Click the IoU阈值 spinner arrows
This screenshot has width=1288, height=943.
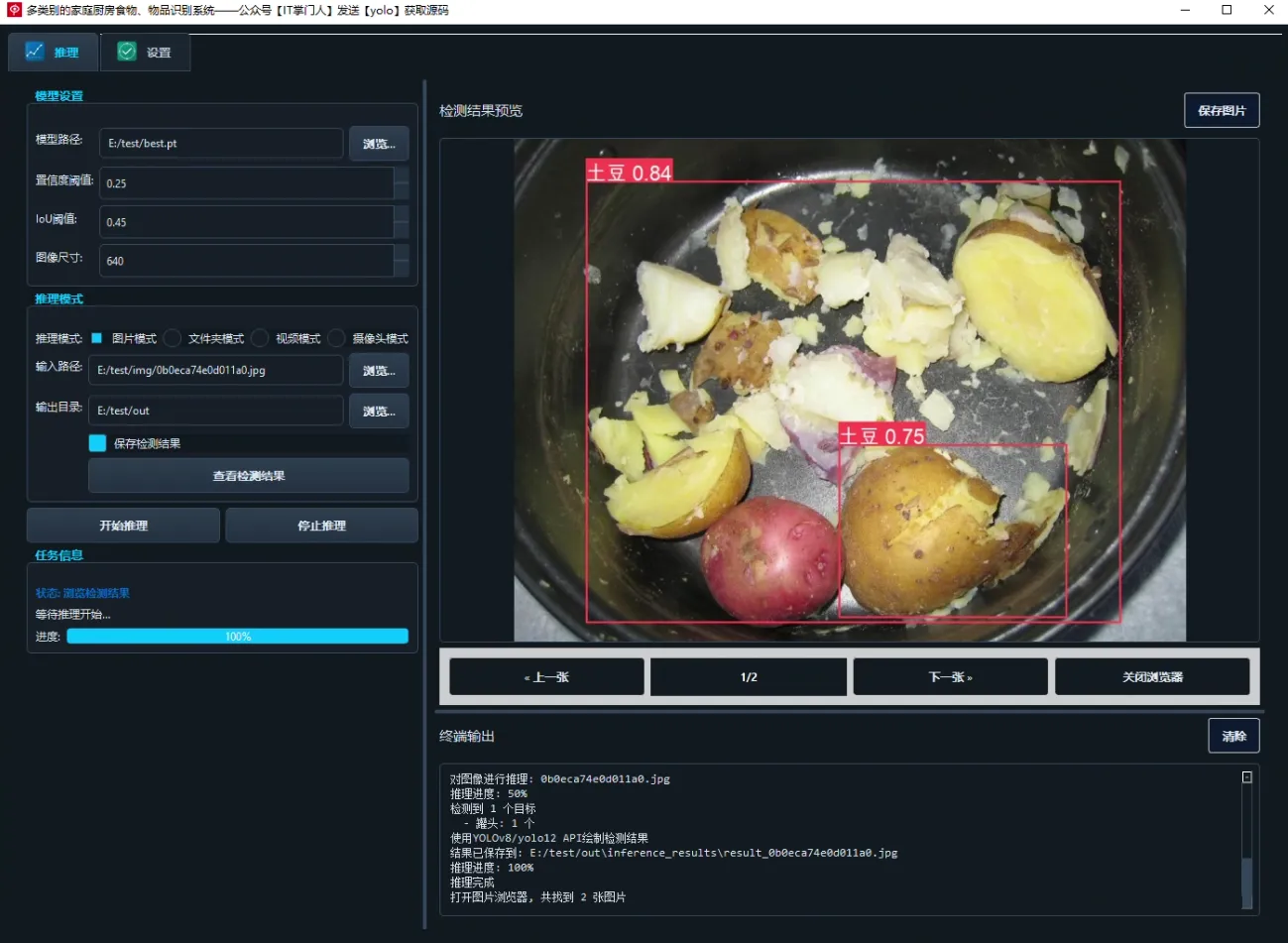click(402, 221)
